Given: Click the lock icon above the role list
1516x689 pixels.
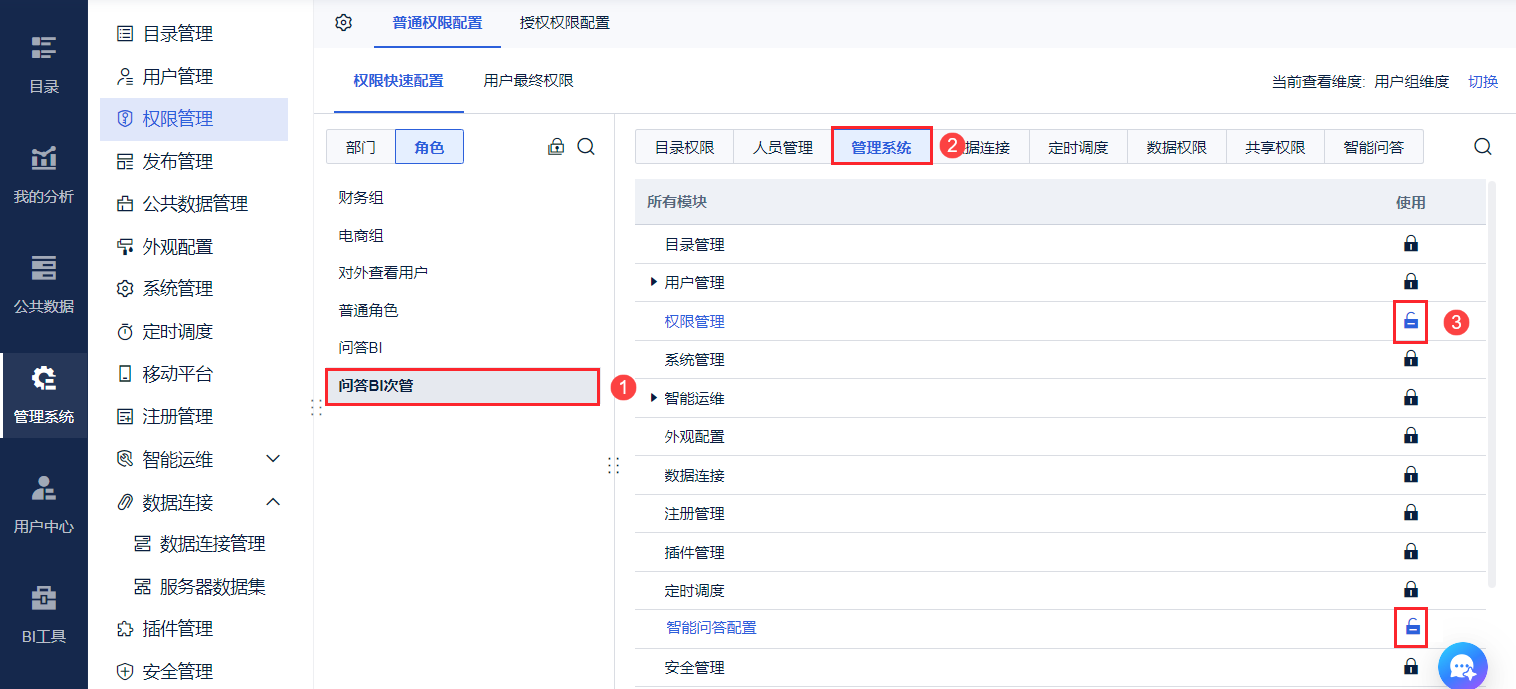Looking at the screenshot, I should [556, 147].
